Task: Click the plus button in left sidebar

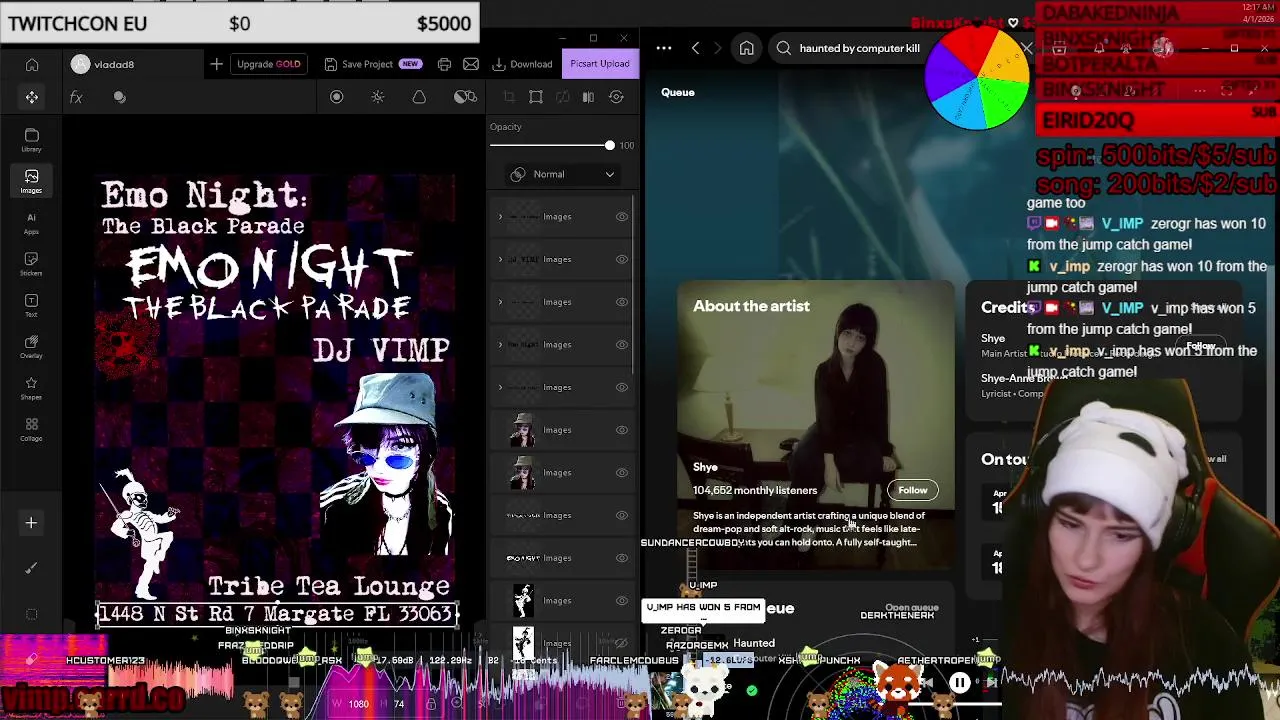Action: click(x=31, y=522)
